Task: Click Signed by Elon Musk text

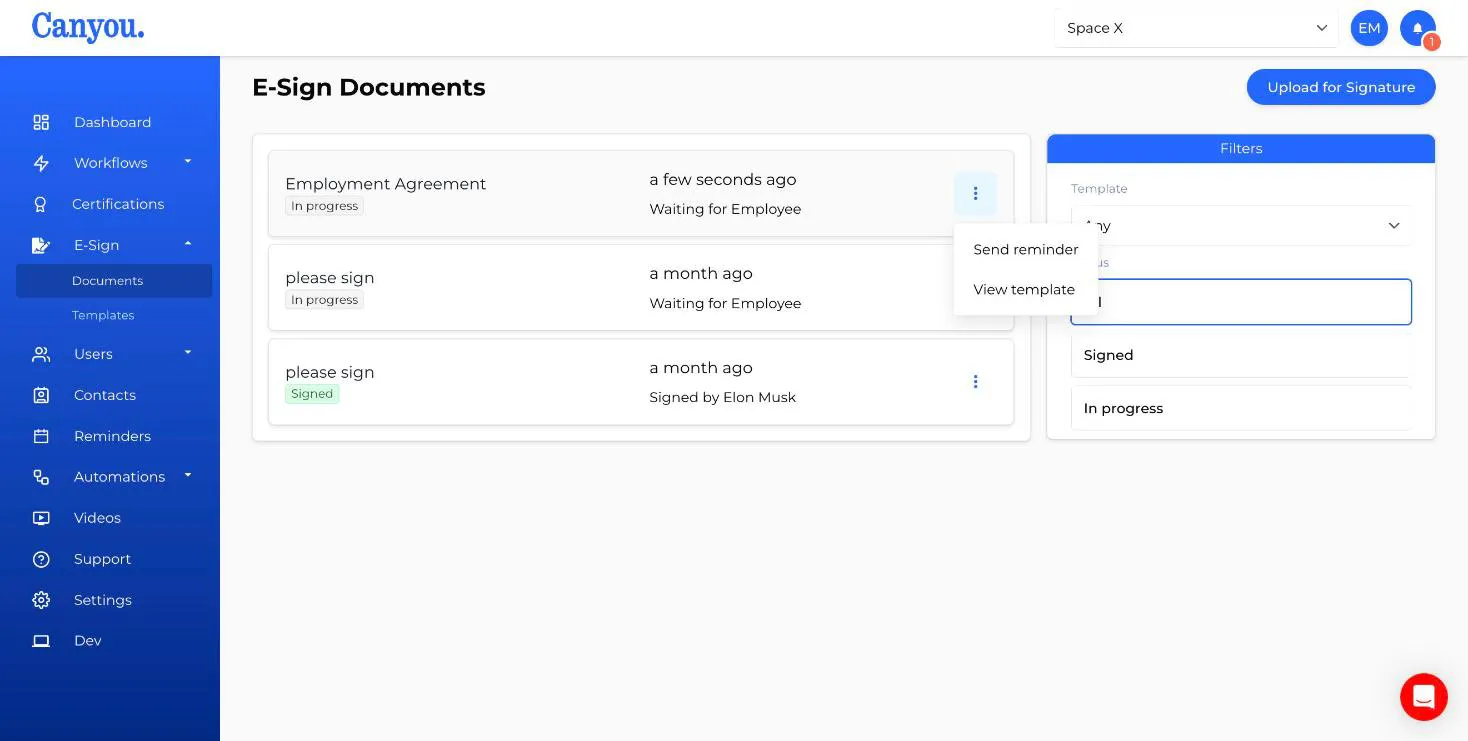Action: click(723, 397)
